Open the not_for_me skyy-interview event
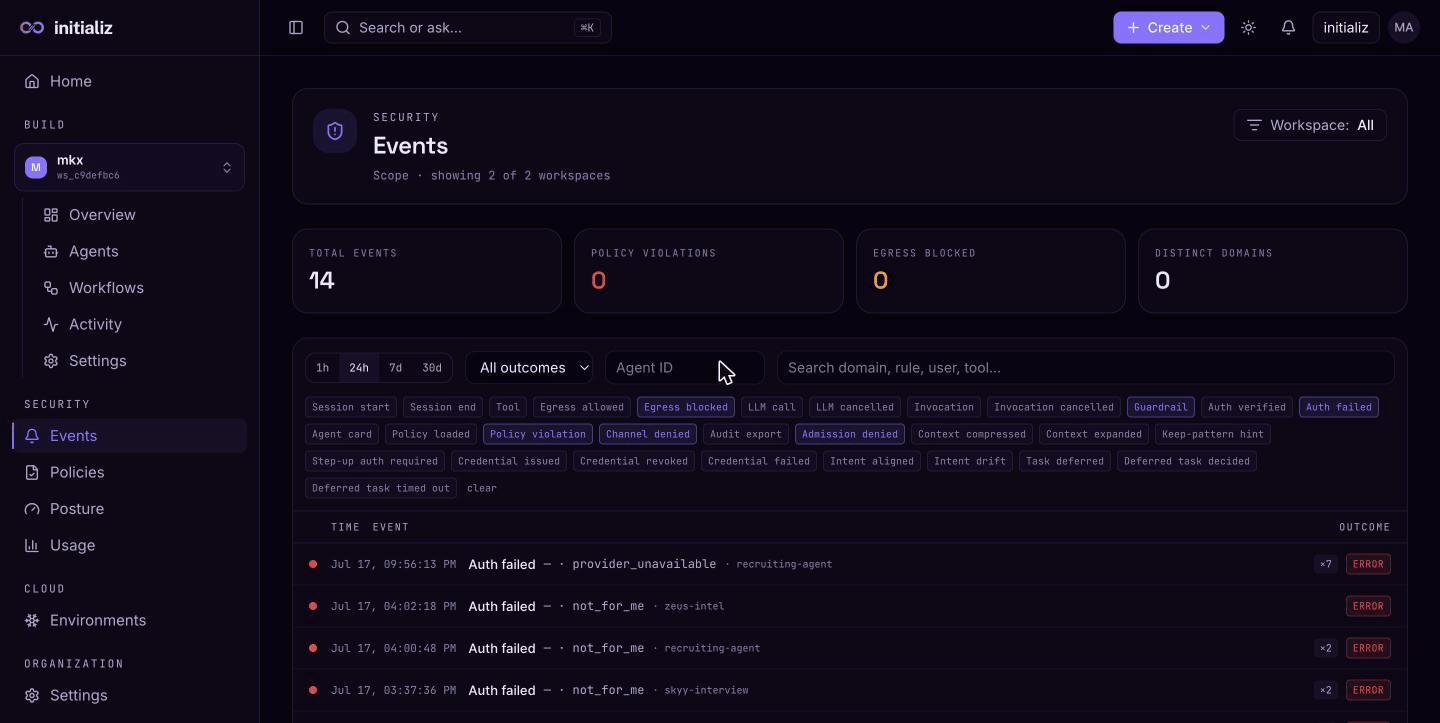Viewport: 1440px width, 723px height. coord(850,690)
